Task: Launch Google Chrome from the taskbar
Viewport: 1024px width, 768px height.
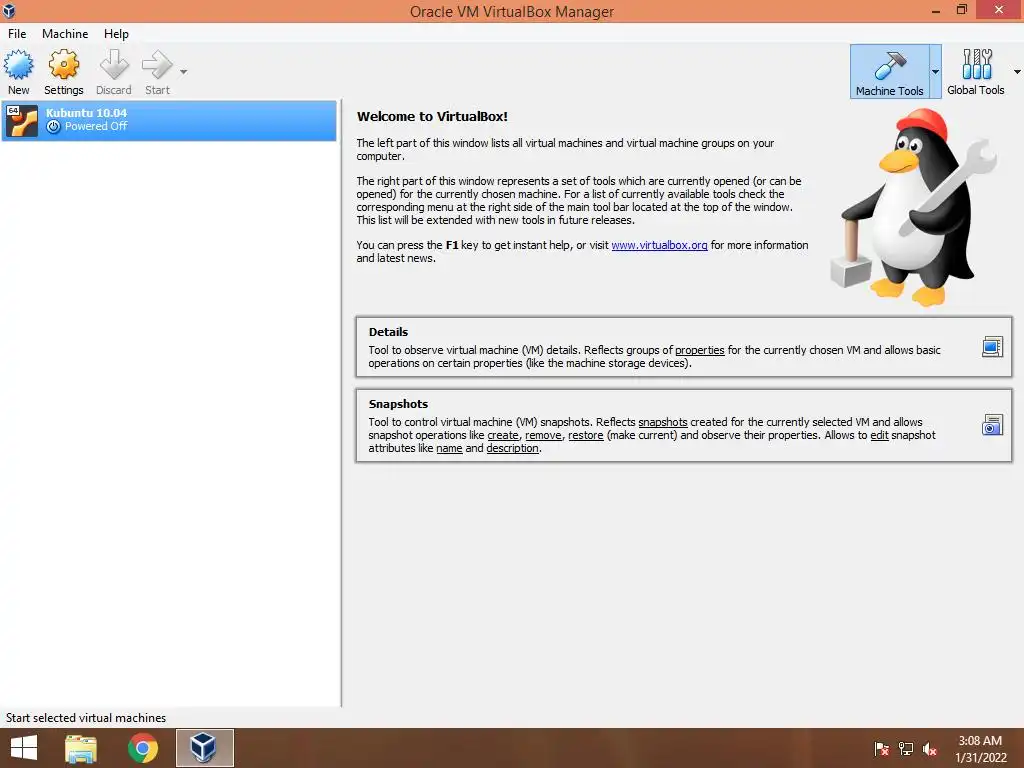Action: [x=142, y=748]
